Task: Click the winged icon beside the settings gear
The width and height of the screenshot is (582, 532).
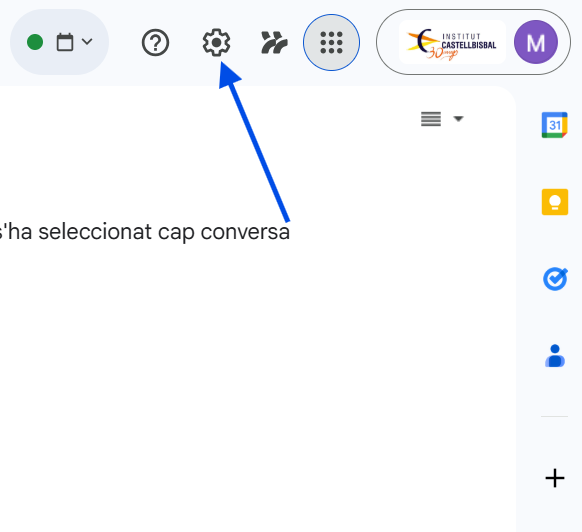Action: pos(274,42)
